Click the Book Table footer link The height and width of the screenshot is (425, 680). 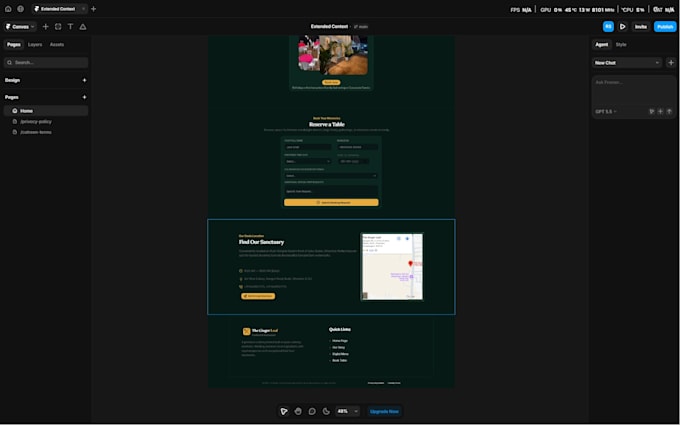click(339, 360)
